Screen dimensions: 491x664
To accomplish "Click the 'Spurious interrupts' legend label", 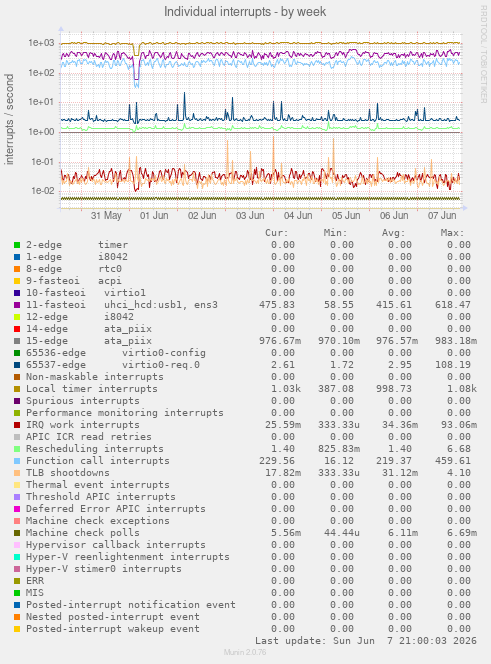I will 83,401.
